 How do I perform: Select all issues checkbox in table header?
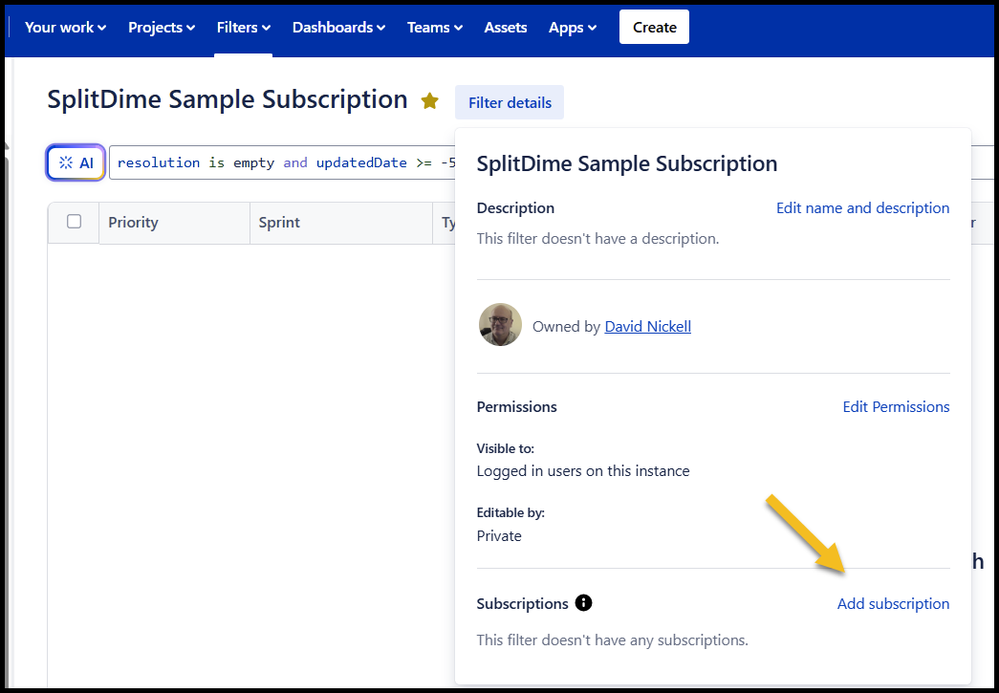(x=74, y=222)
